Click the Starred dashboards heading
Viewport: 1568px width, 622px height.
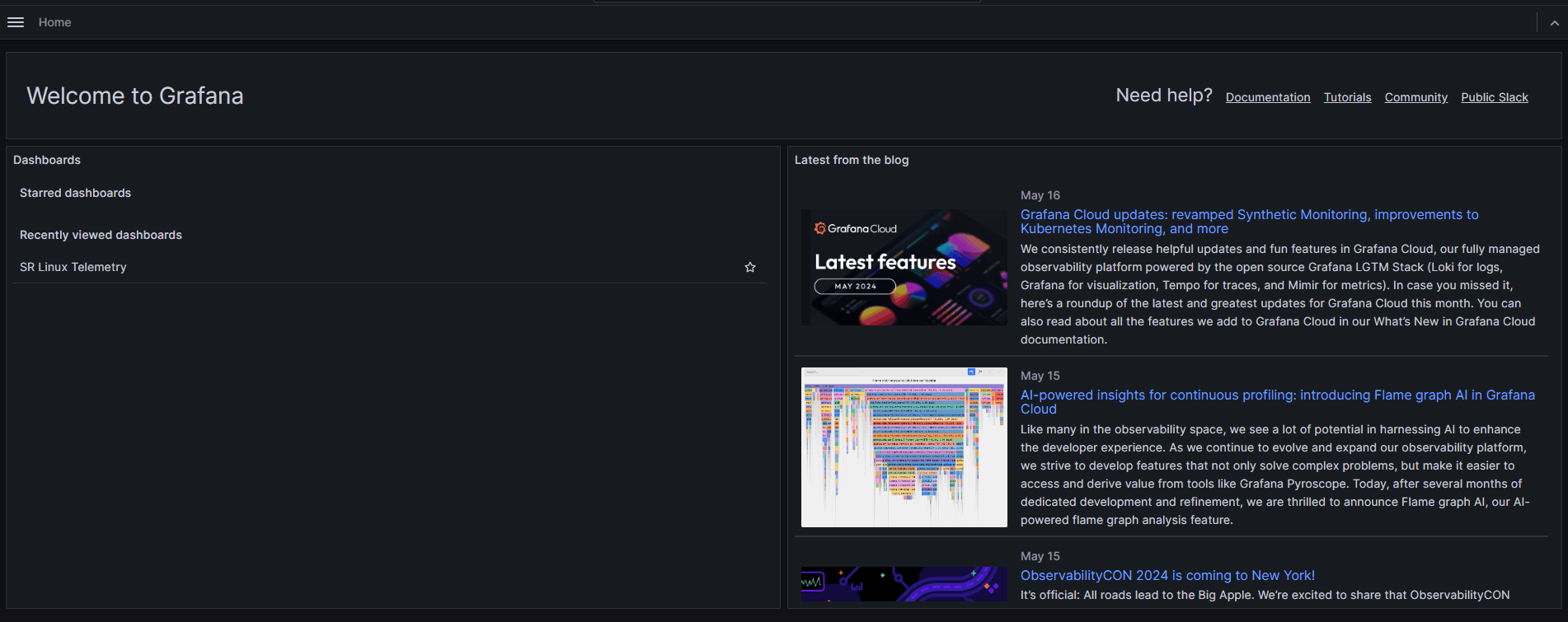click(x=75, y=193)
